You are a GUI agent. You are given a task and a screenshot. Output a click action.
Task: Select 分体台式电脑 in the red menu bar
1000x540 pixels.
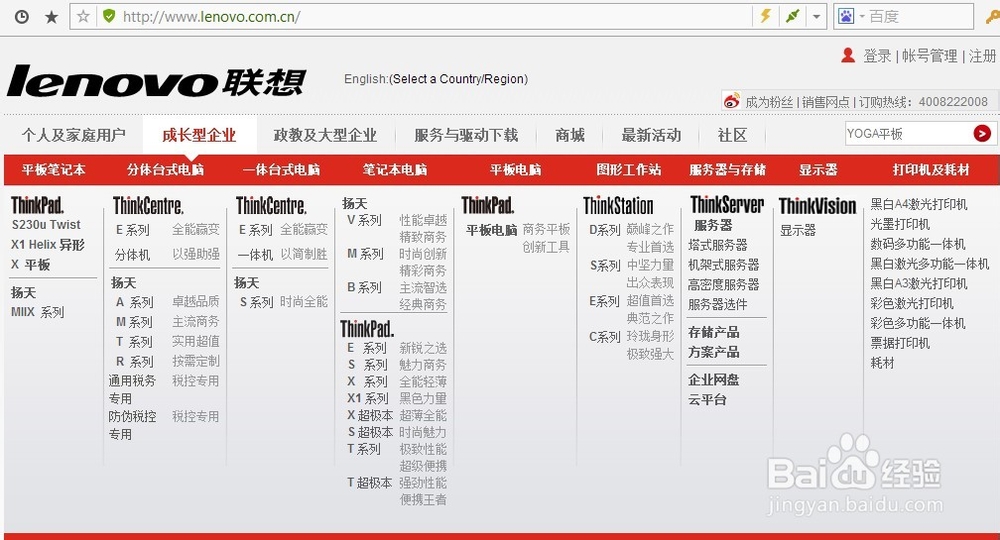[165, 170]
